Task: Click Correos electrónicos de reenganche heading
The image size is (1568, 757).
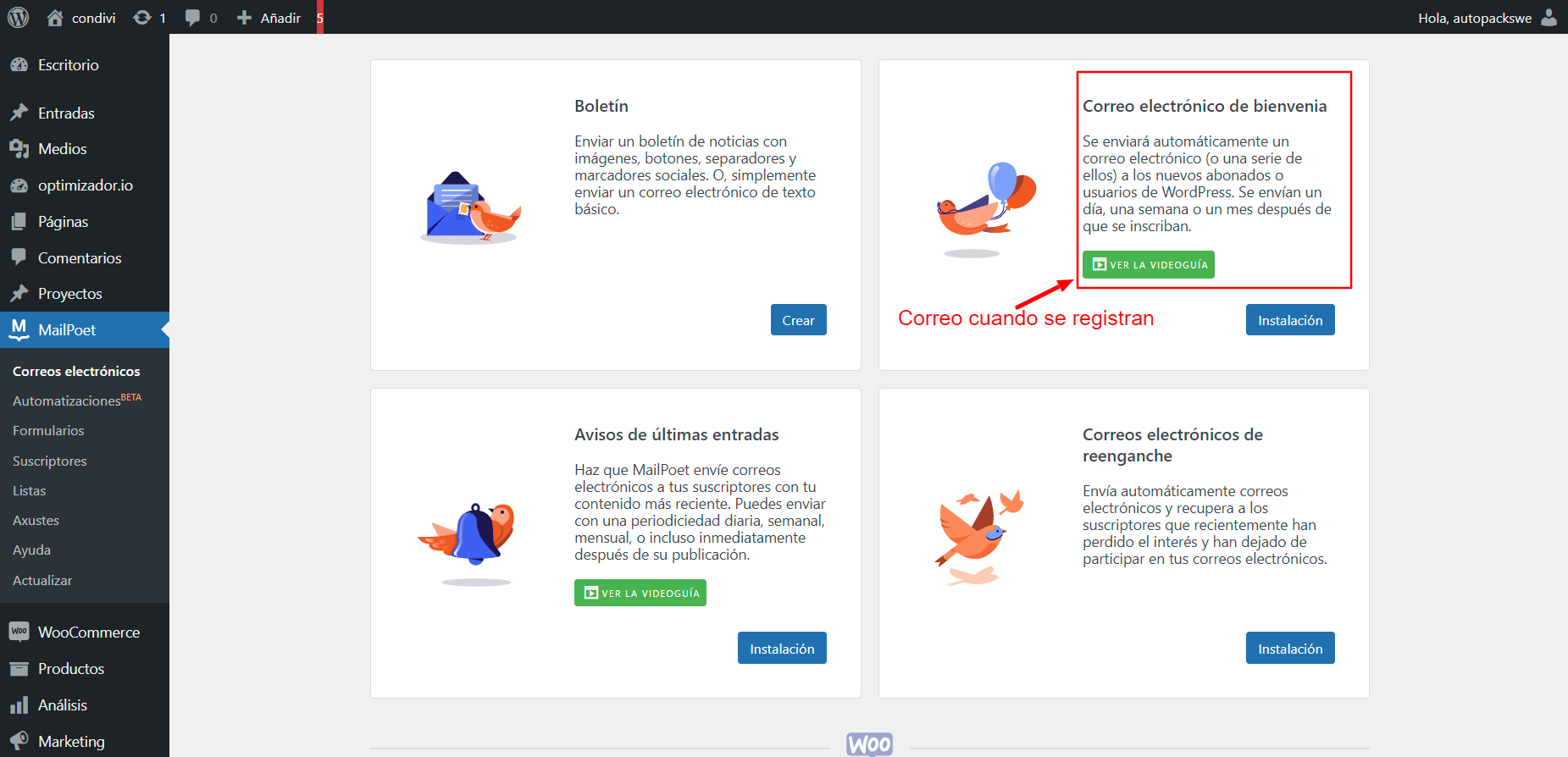Action: click(1172, 445)
